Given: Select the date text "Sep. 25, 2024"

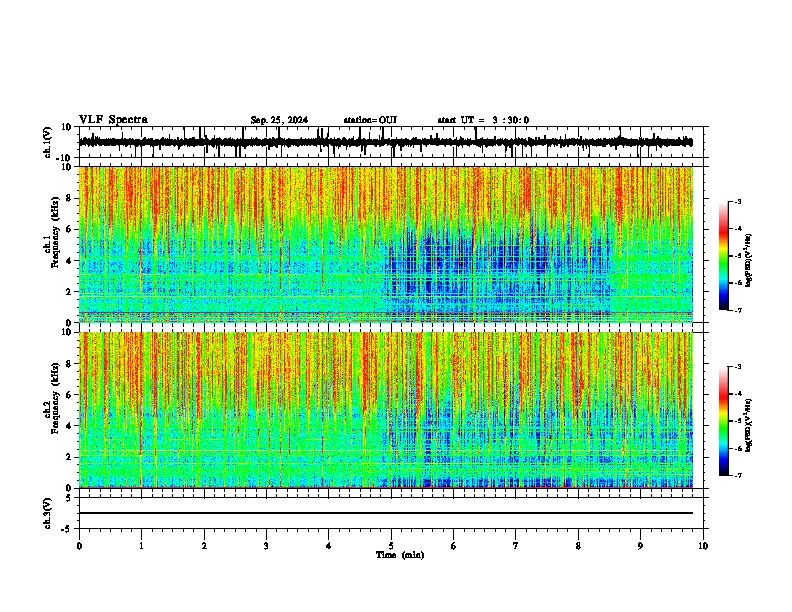Looking at the screenshot, I should click(279, 120).
